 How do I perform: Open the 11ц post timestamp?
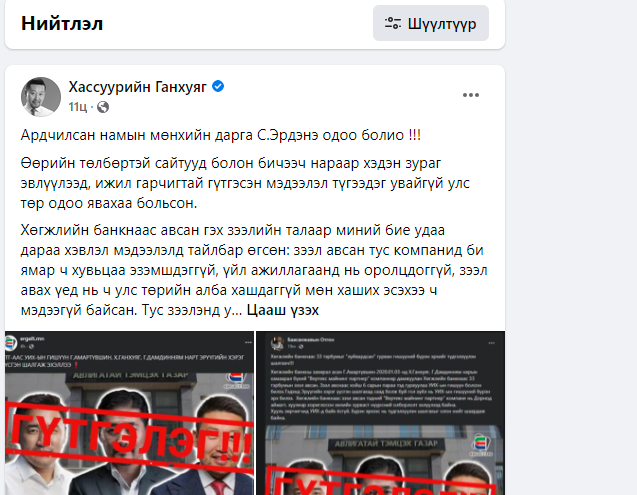[x=78, y=107]
